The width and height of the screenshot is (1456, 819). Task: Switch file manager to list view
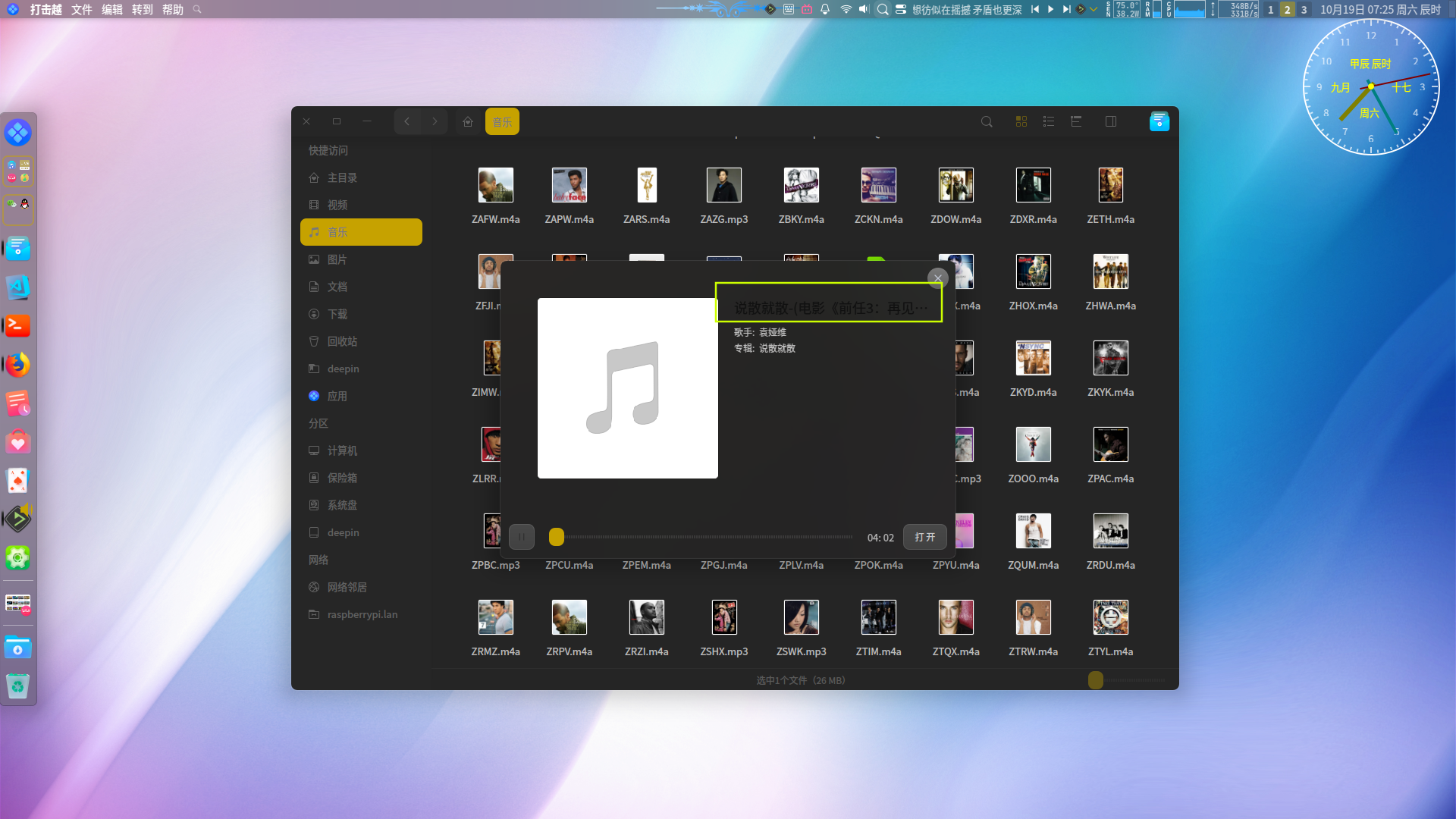[x=1049, y=121]
